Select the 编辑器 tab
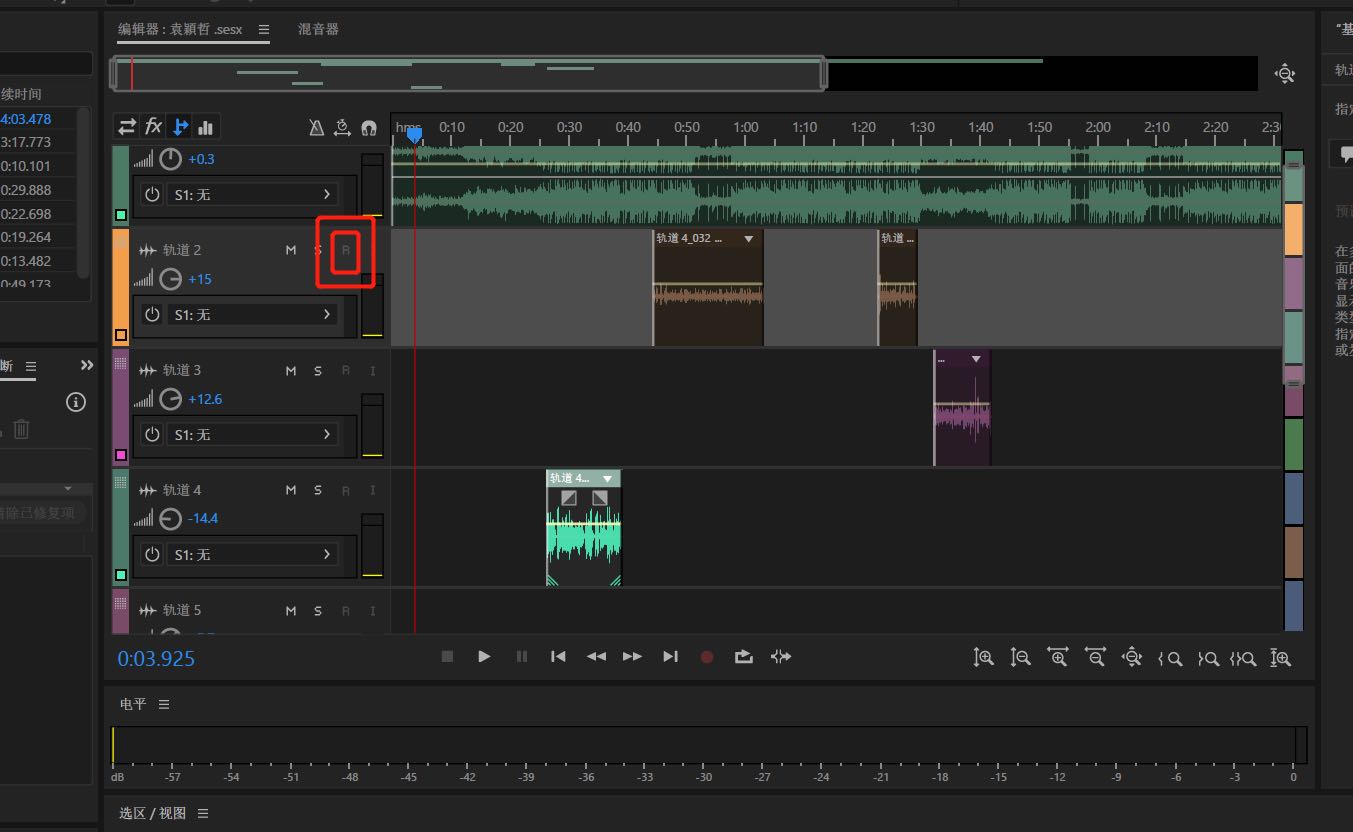This screenshot has height=832, width=1353. tap(180, 30)
